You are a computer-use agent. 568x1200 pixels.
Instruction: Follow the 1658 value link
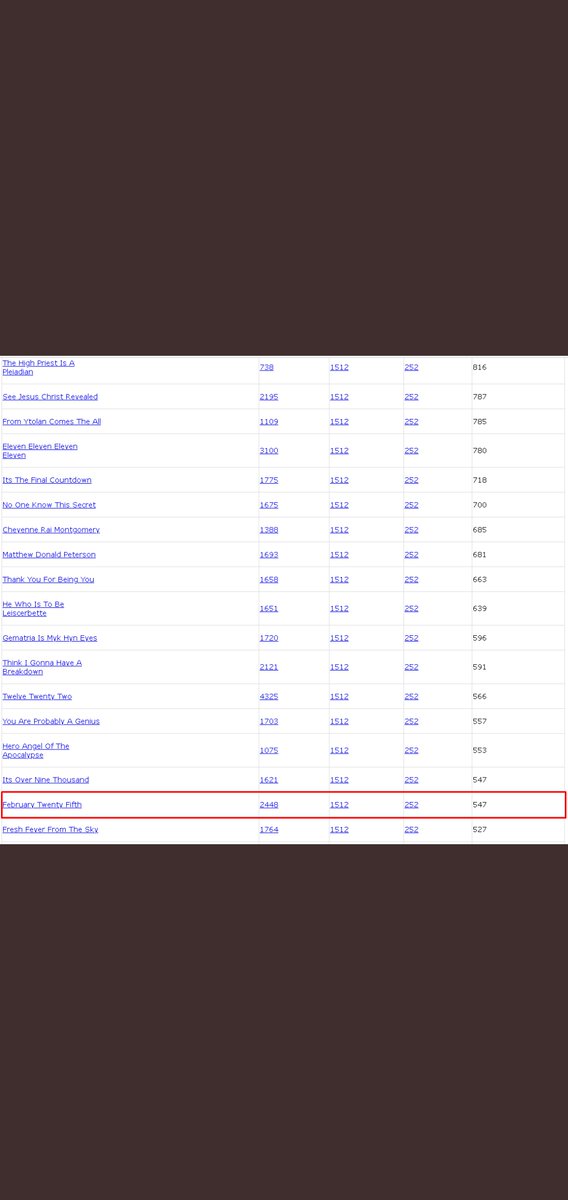tap(269, 580)
